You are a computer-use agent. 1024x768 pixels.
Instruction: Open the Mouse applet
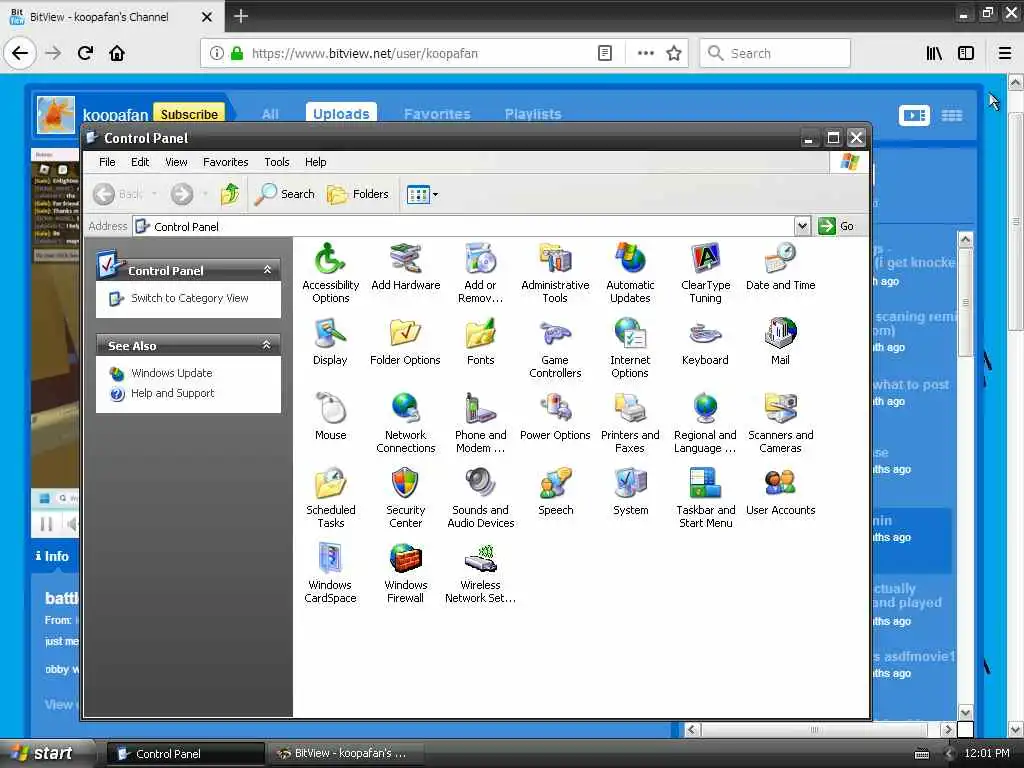coord(330,417)
